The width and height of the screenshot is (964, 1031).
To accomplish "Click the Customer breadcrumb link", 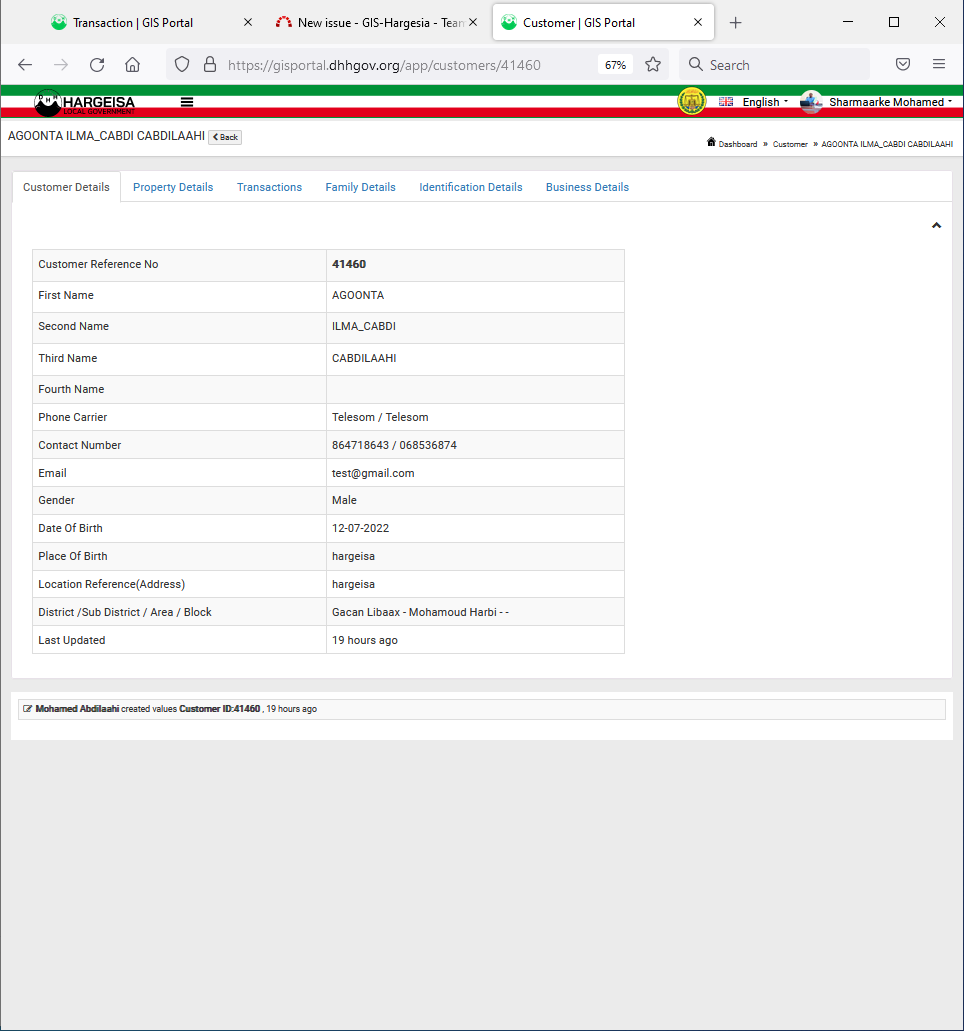I will coord(790,144).
